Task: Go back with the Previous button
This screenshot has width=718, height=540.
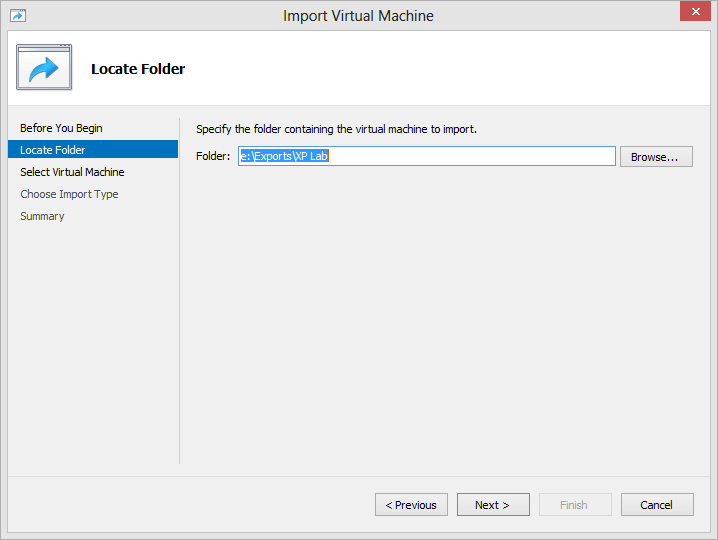Action: pos(411,505)
